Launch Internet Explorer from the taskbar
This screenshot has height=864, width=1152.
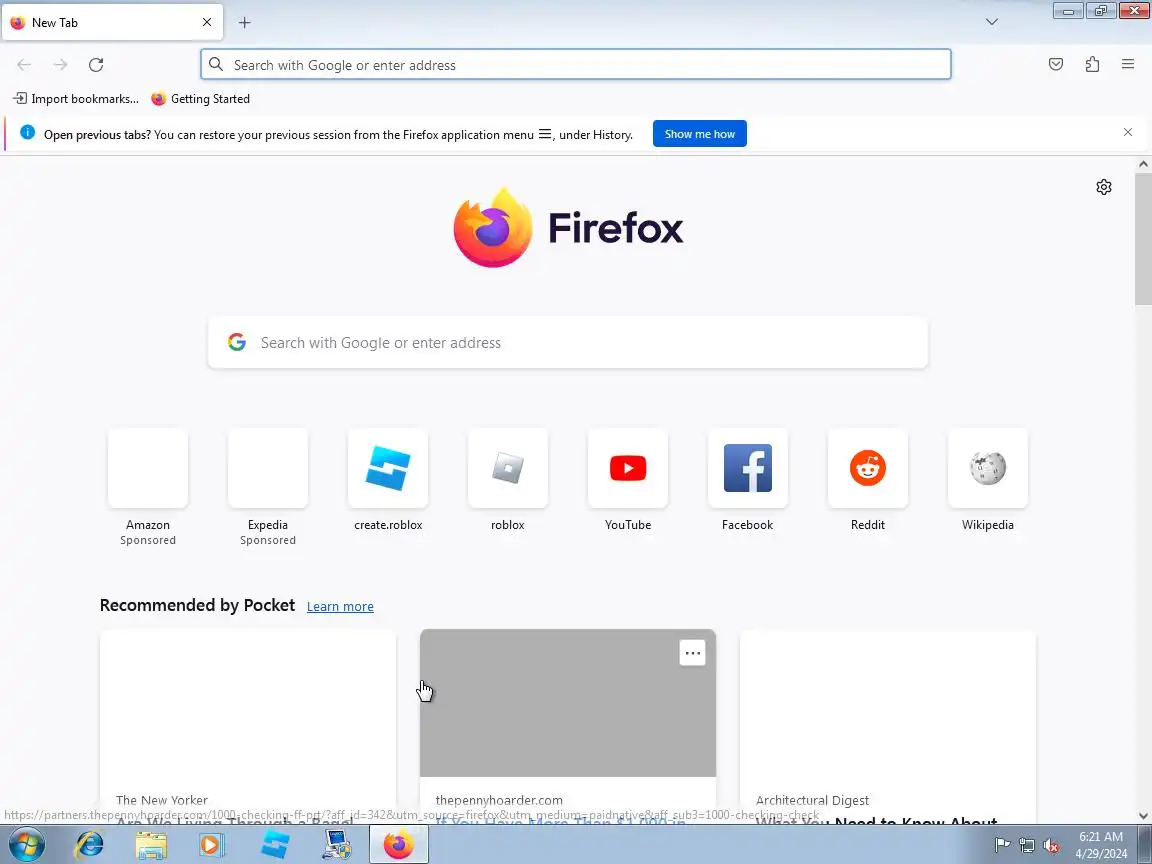(x=90, y=845)
